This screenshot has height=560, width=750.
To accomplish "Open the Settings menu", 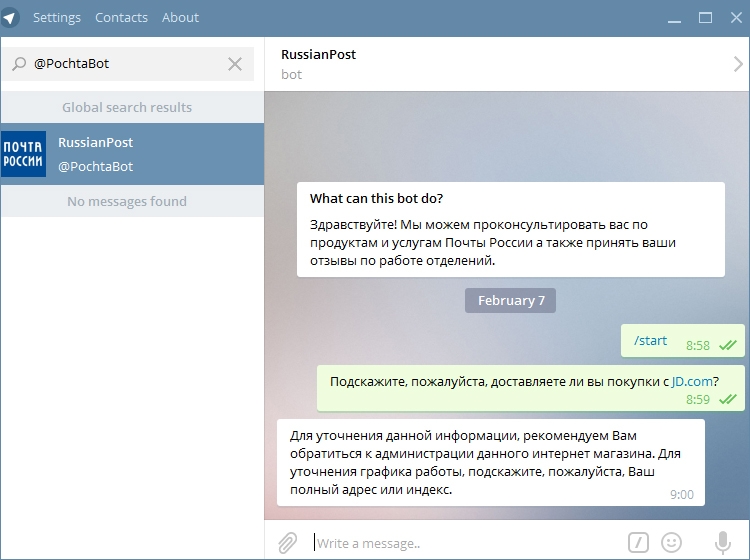I will pos(57,18).
